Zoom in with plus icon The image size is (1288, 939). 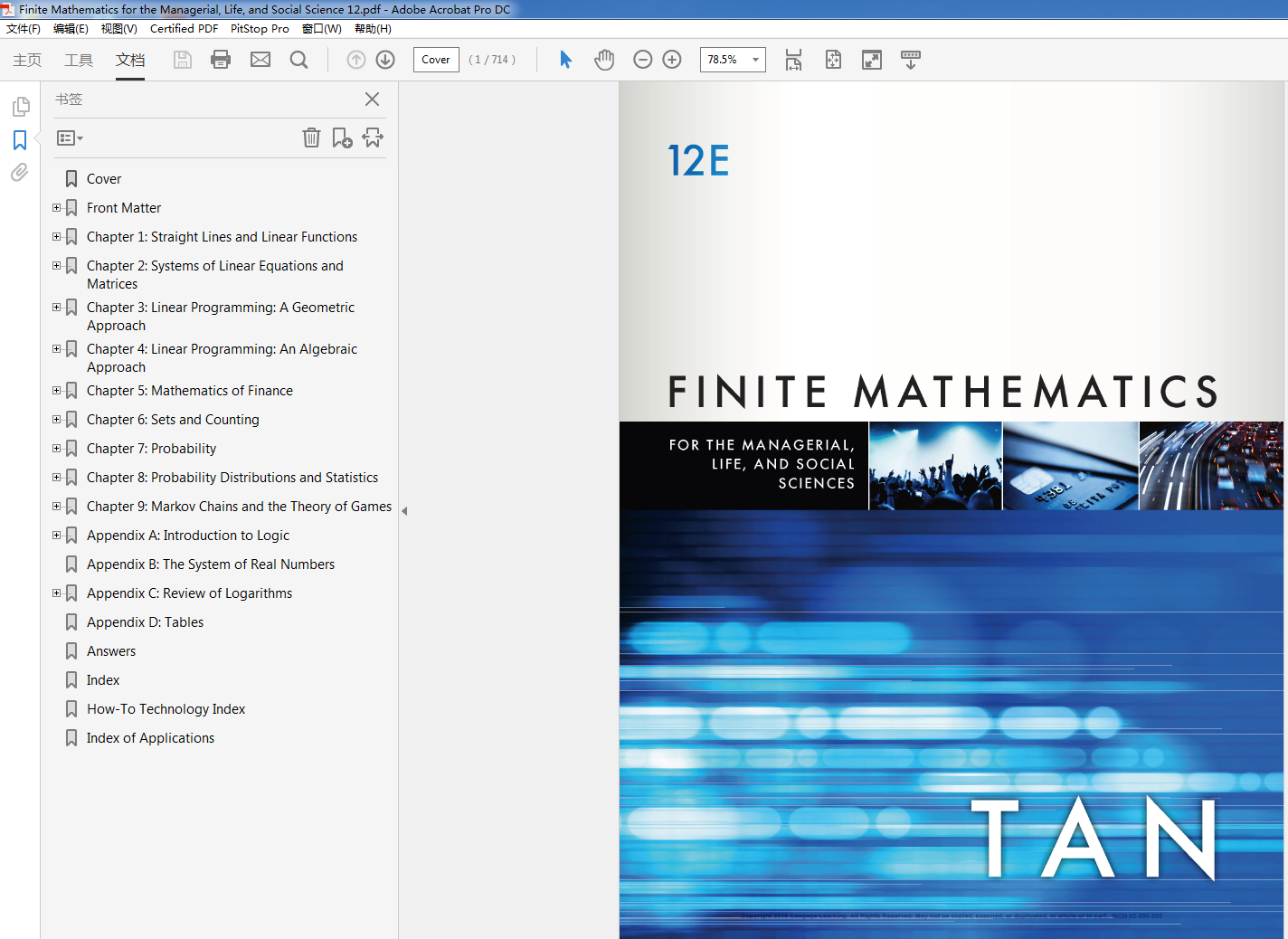[672, 60]
